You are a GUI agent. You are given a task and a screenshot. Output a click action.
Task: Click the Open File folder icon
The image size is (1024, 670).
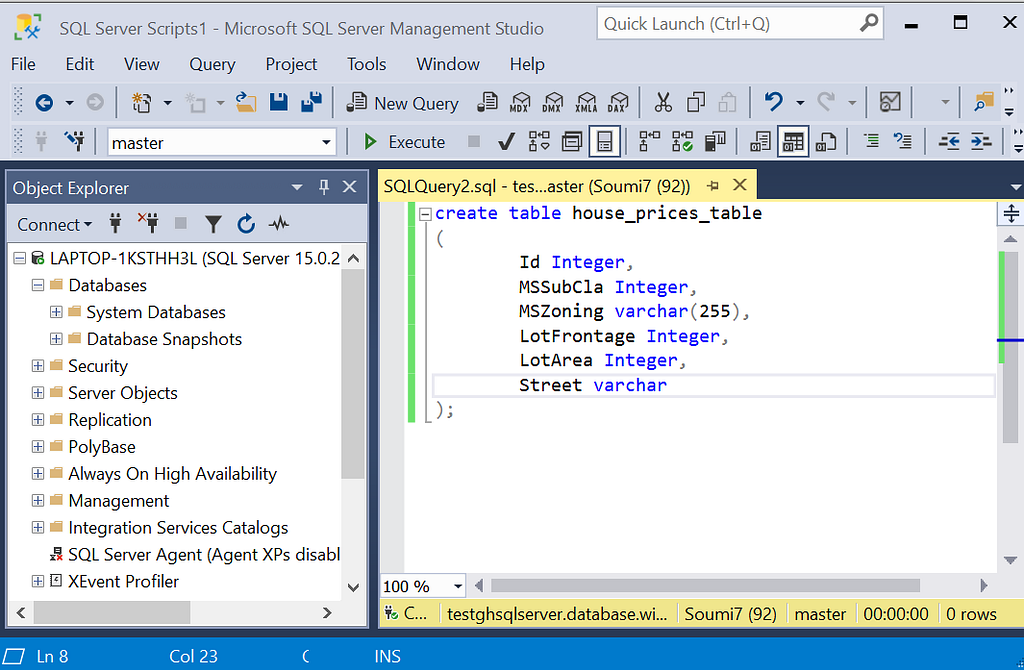[x=246, y=103]
